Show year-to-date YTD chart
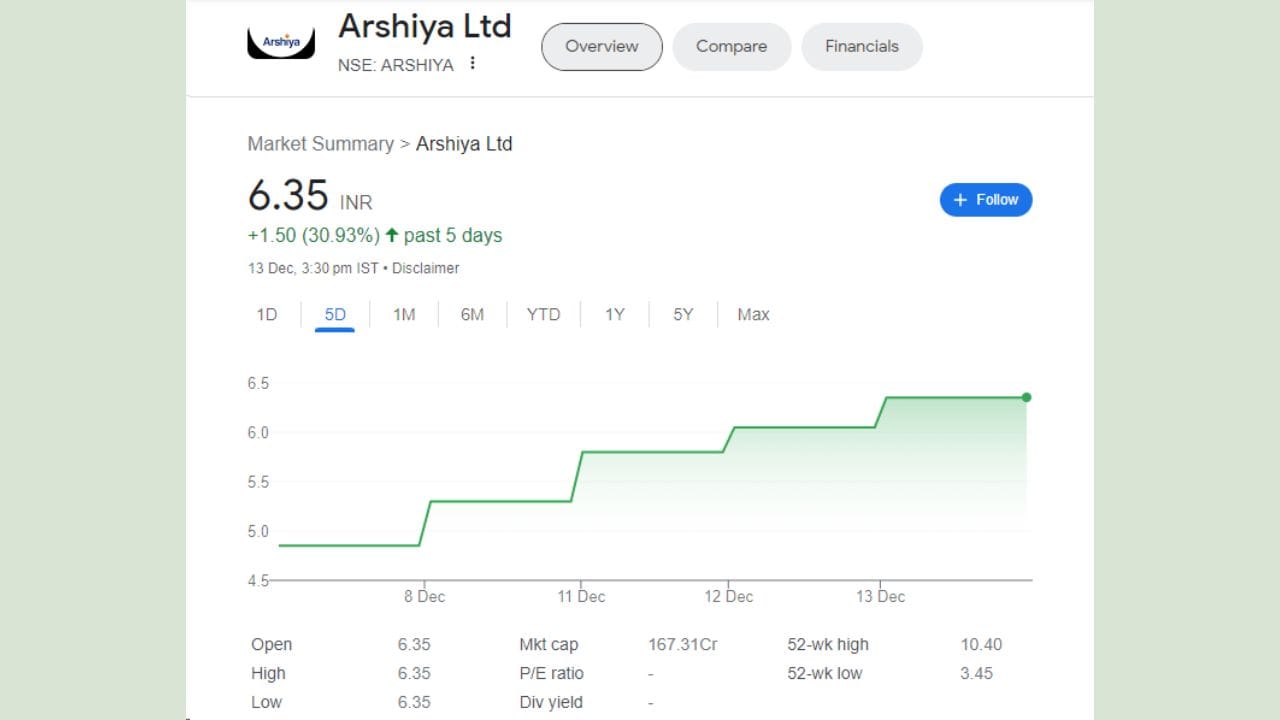 point(543,315)
